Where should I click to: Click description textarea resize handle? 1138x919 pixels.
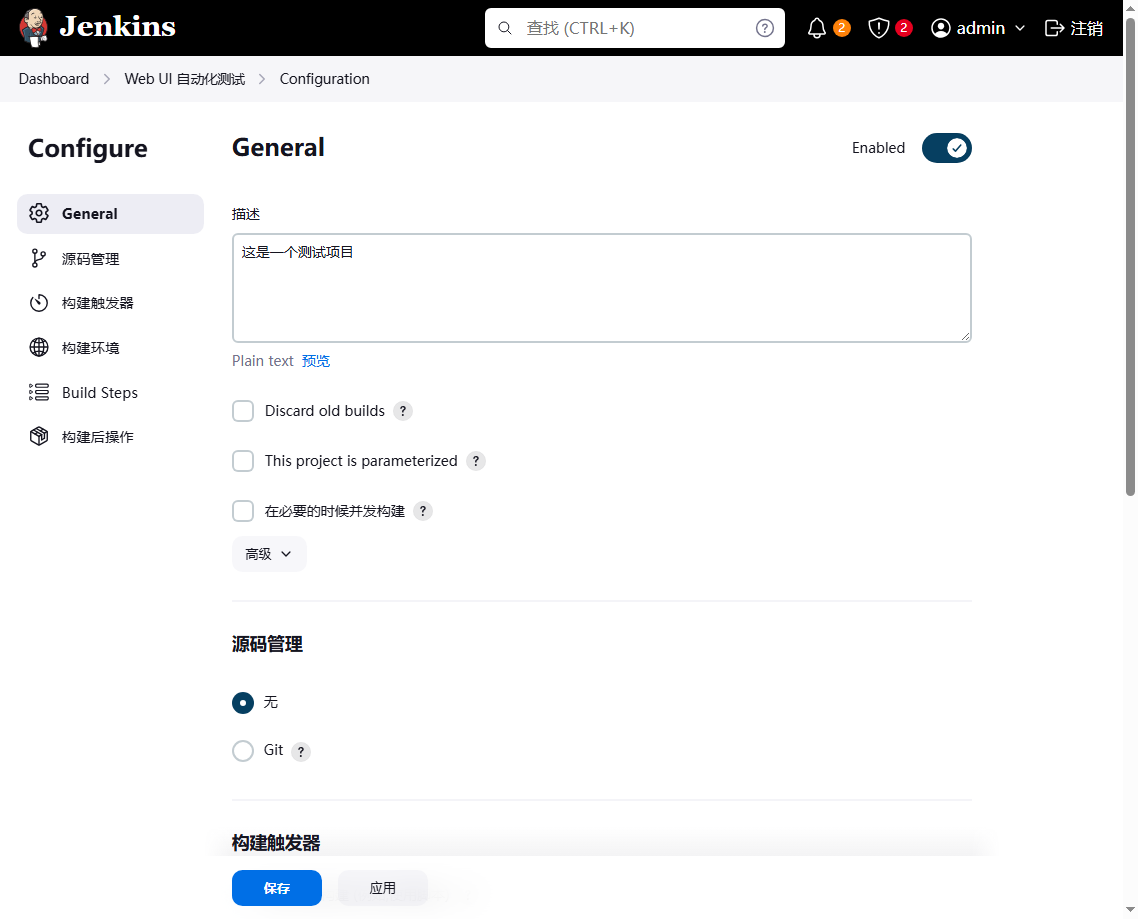click(965, 335)
